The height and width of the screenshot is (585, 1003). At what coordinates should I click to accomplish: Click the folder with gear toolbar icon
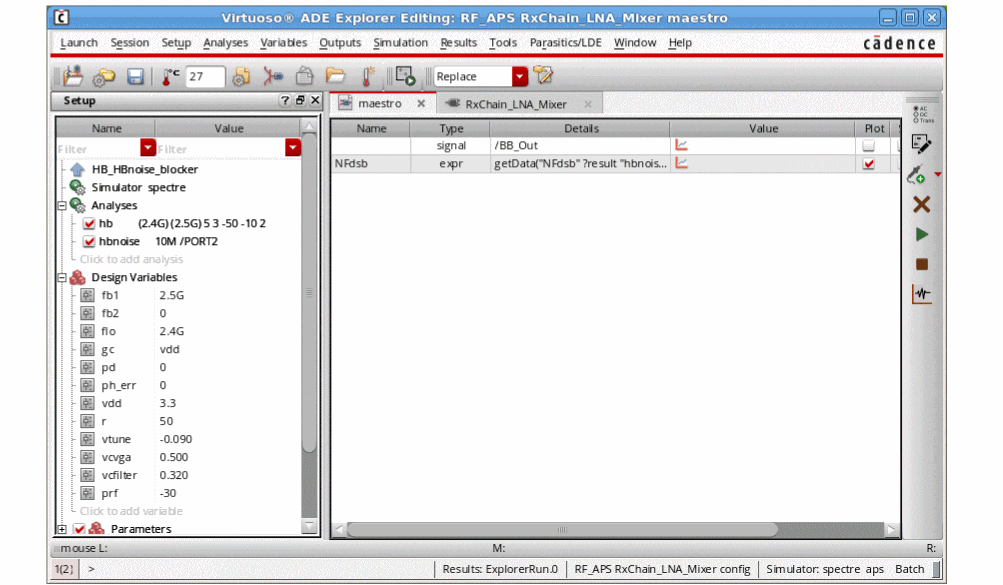pos(104,77)
